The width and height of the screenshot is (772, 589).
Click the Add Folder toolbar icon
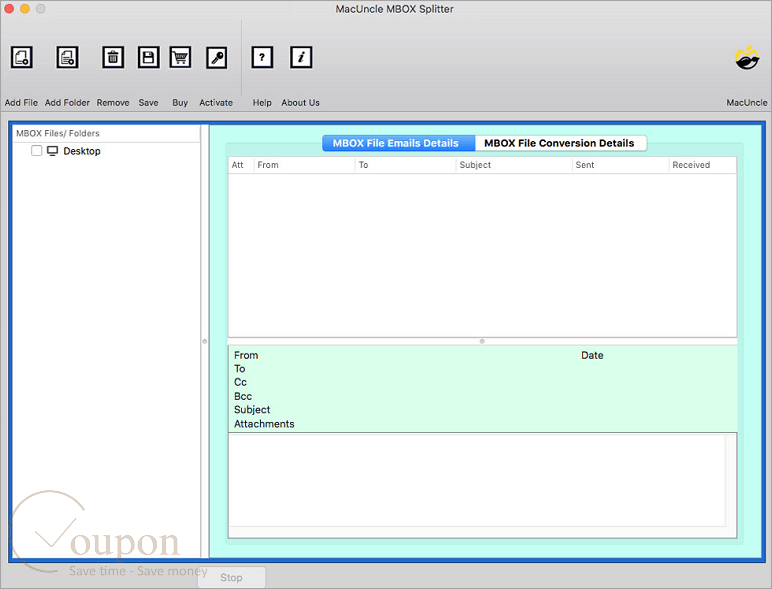67,58
